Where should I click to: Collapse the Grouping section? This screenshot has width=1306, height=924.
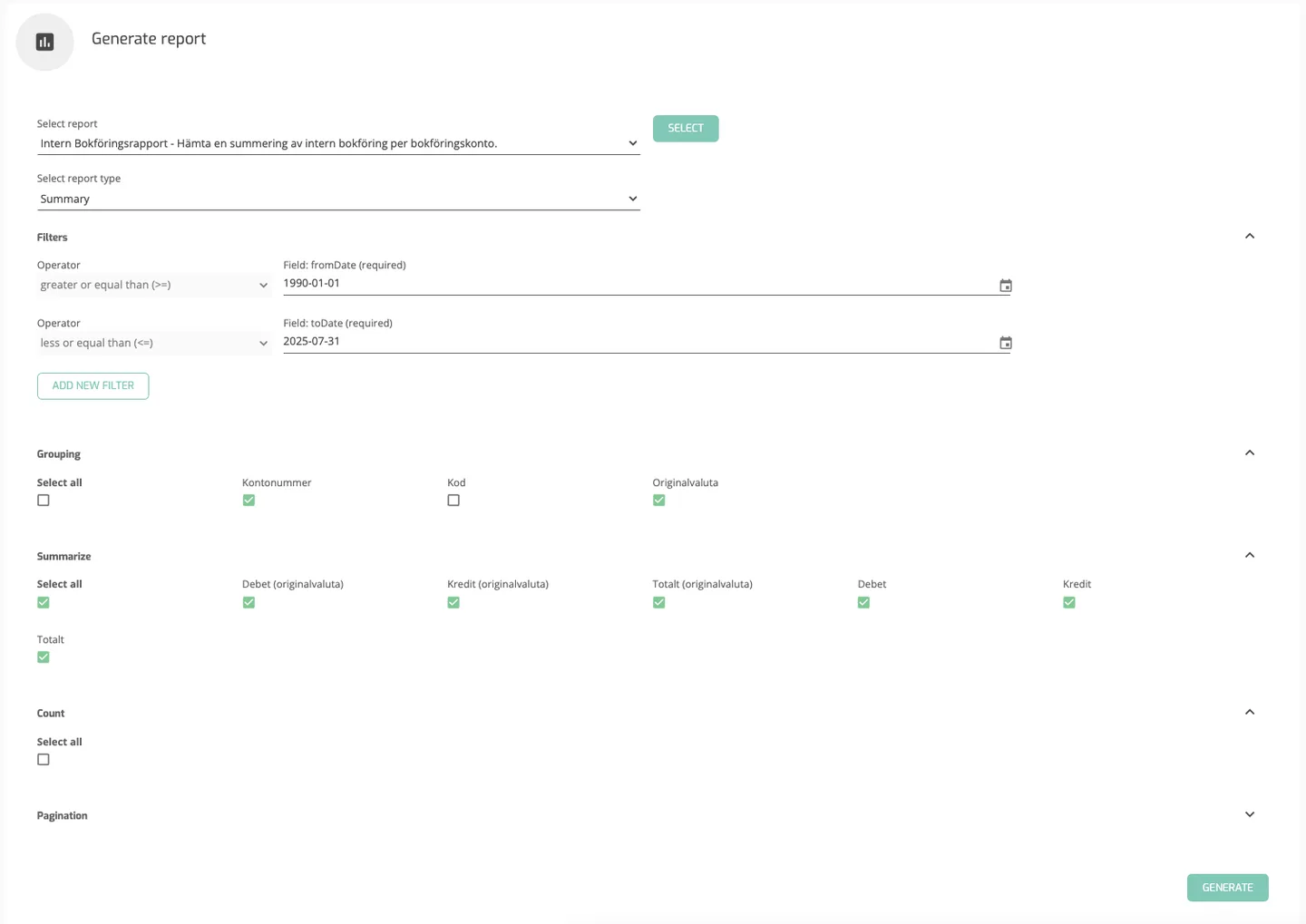pos(1250,453)
